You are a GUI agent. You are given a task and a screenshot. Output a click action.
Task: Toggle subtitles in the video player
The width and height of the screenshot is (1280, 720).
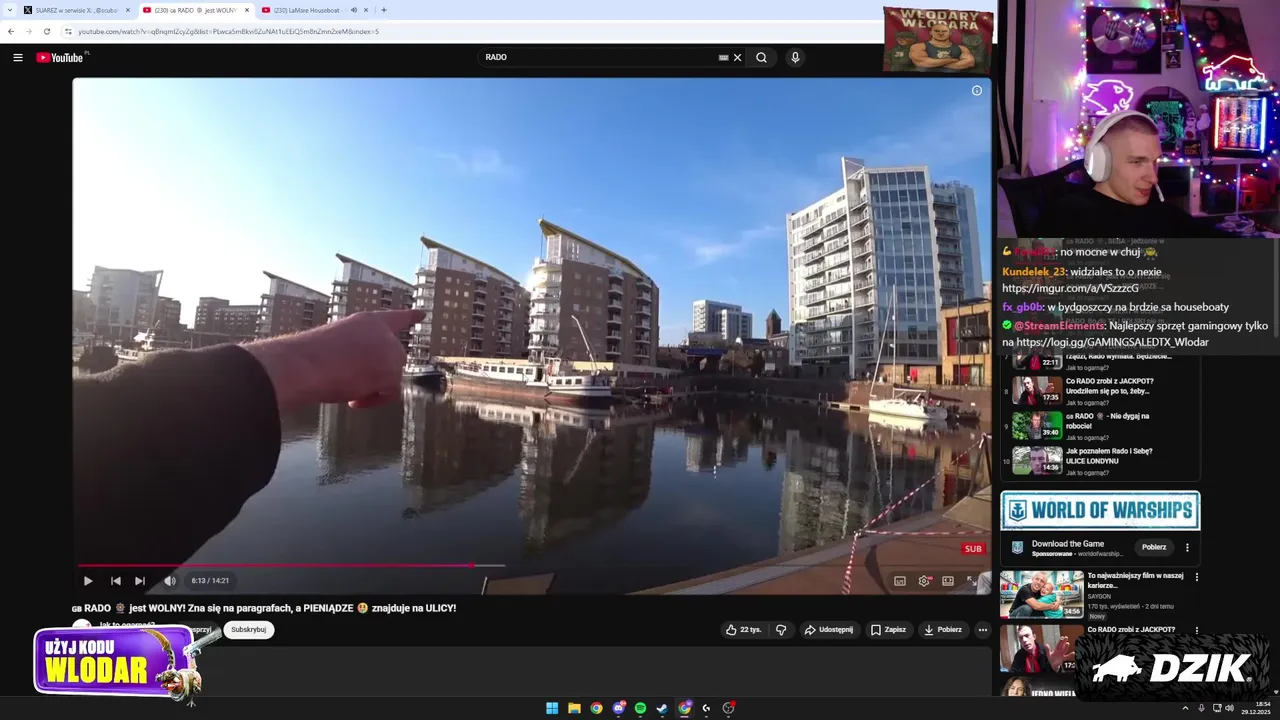[900, 580]
